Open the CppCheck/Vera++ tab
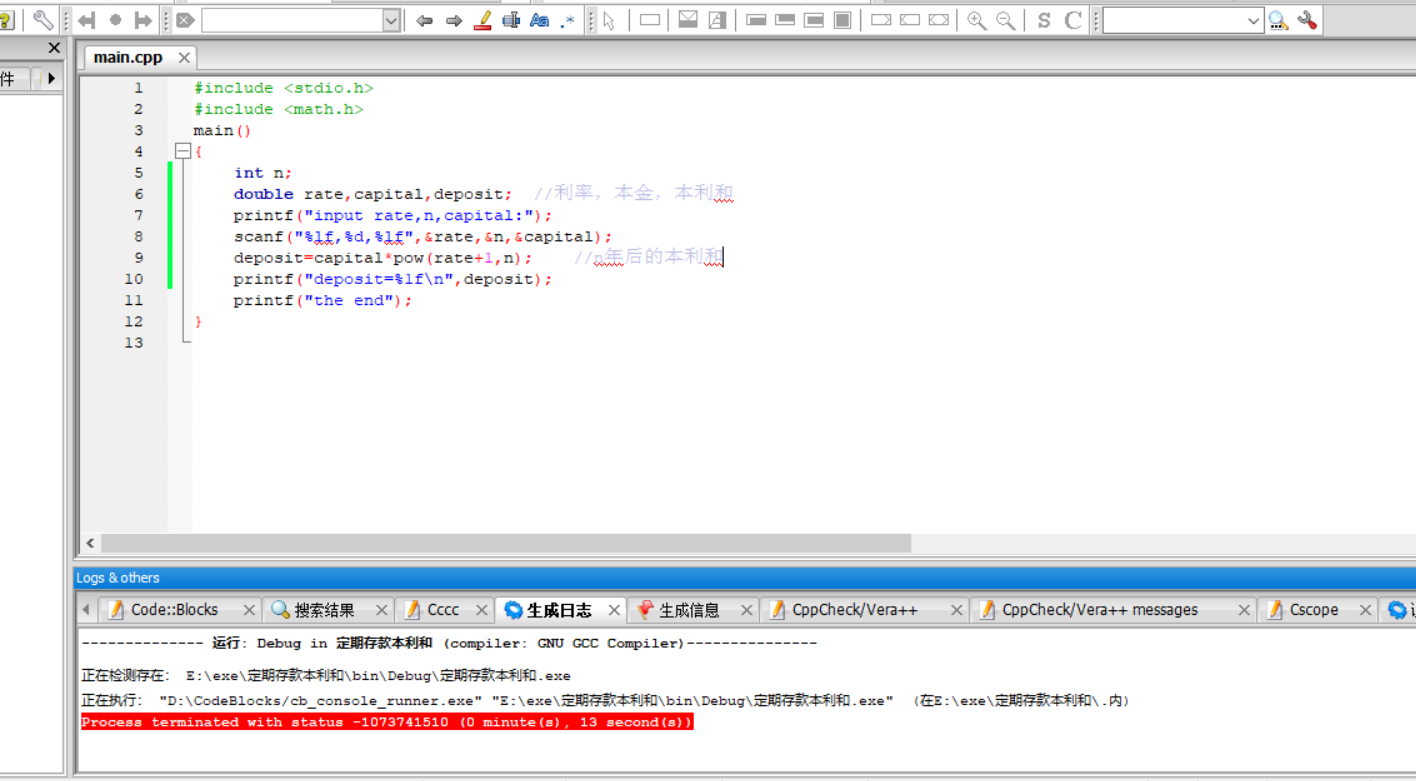 tap(855, 610)
